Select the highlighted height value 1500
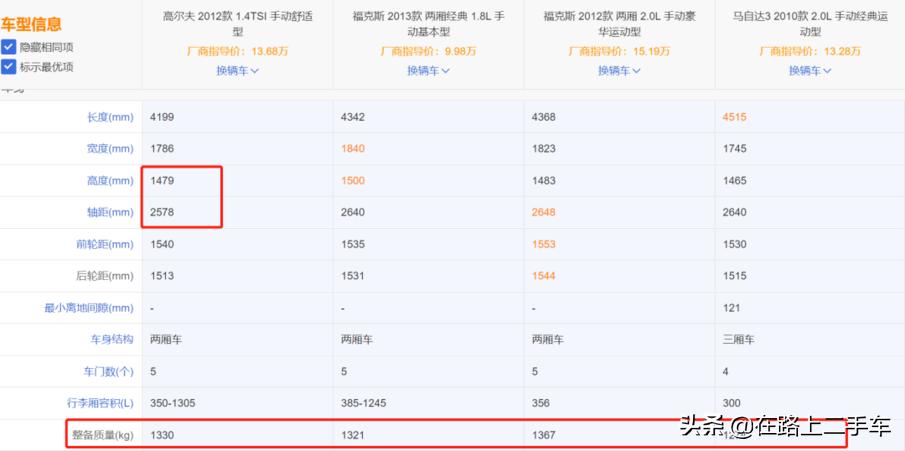Screen dimensions: 905x451 (x=353, y=181)
